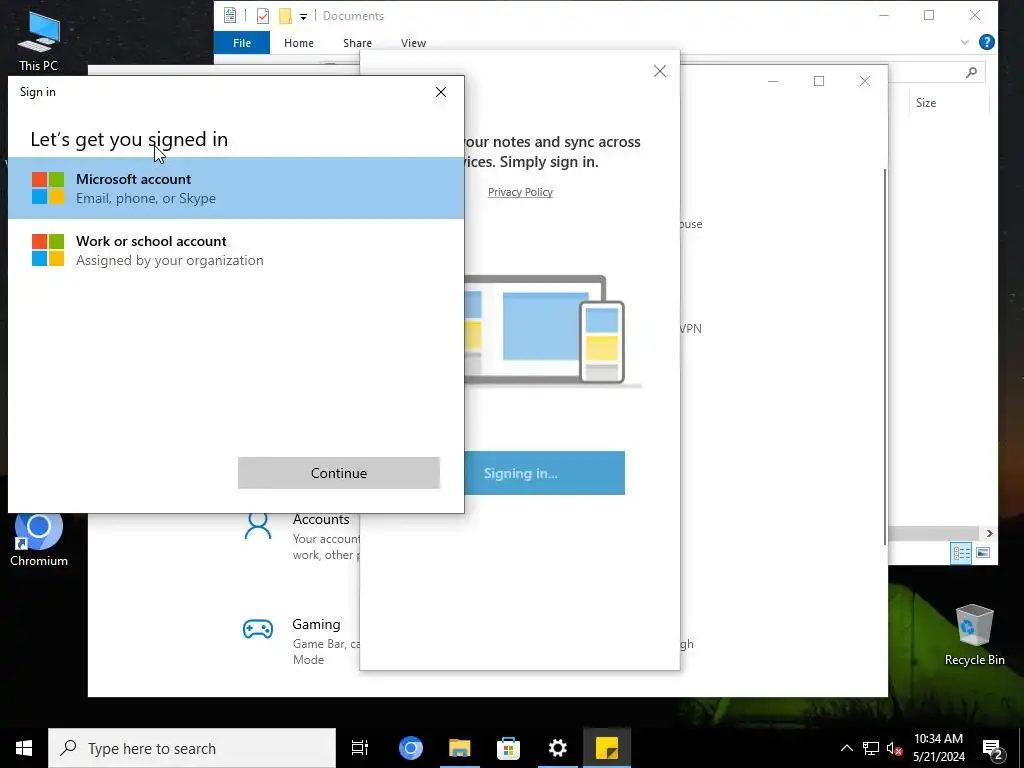
Task: Launch Chromium from the taskbar
Action: click(411, 748)
